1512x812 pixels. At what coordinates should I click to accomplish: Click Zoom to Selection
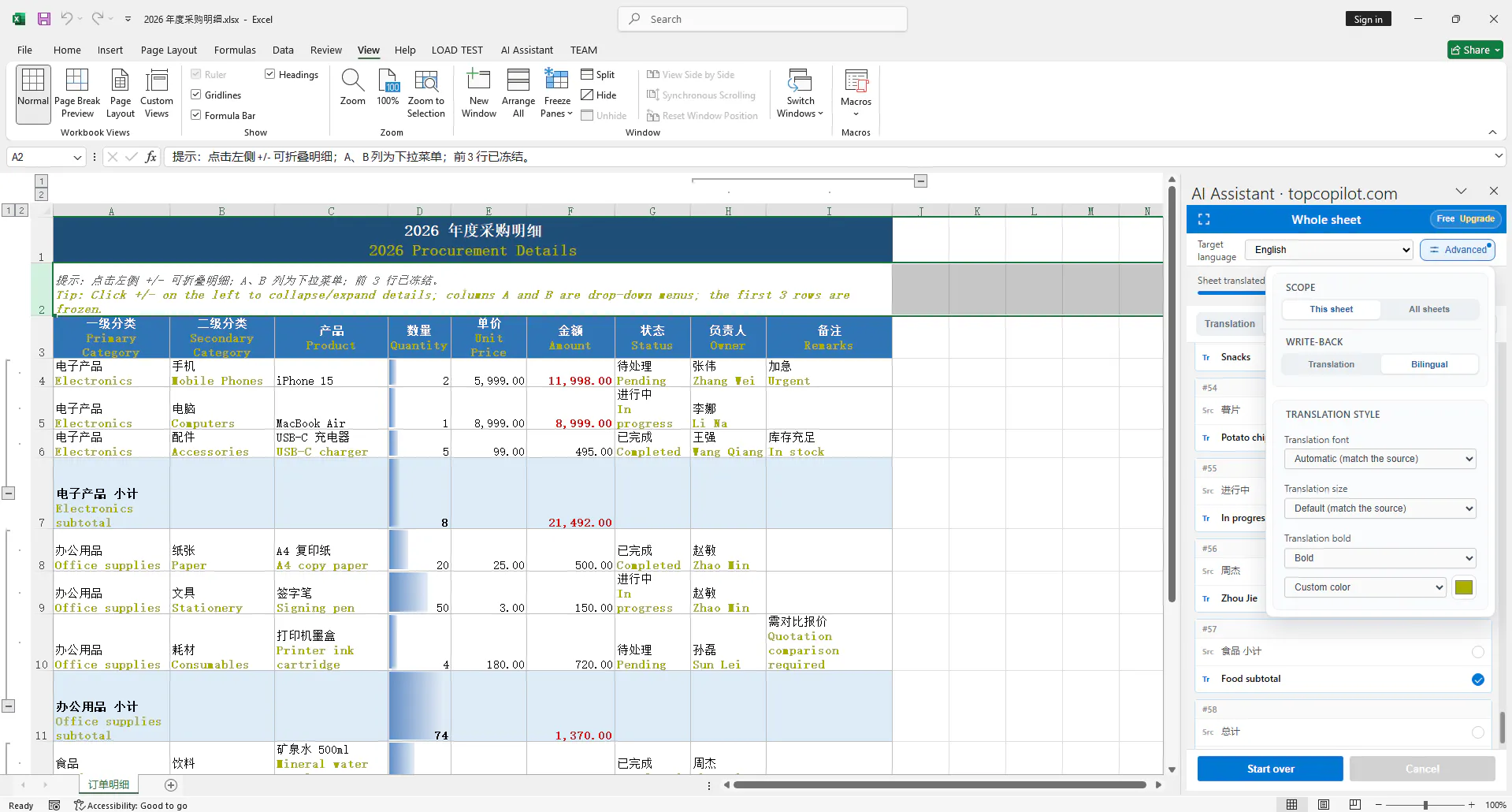pyautogui.click(x=426, y=94)
